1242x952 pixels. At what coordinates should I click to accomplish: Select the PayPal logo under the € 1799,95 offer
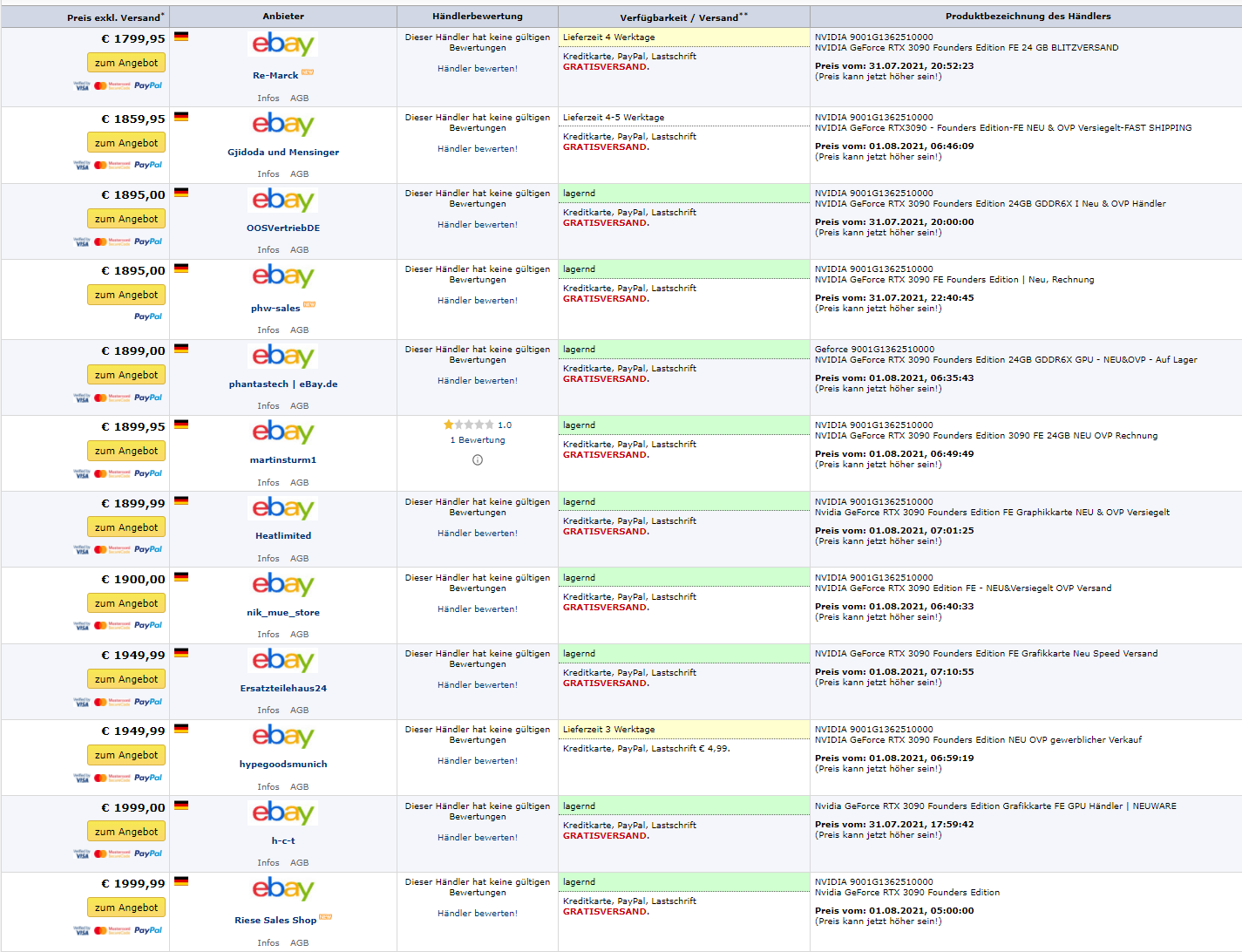148,85
